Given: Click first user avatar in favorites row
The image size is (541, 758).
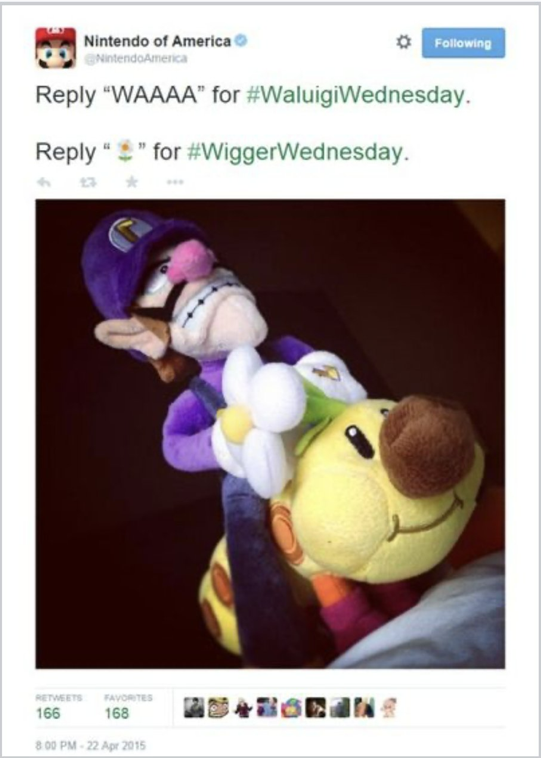Looking at the screenshot, I should (x=194, y=709).
